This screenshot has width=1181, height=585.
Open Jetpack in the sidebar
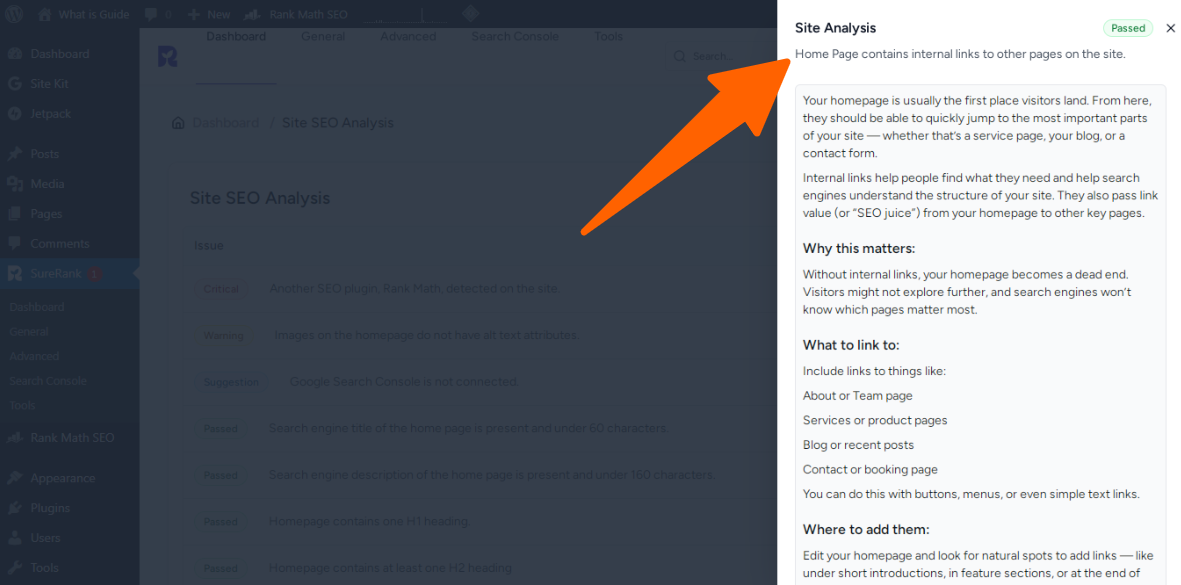(x=50, y=114)
